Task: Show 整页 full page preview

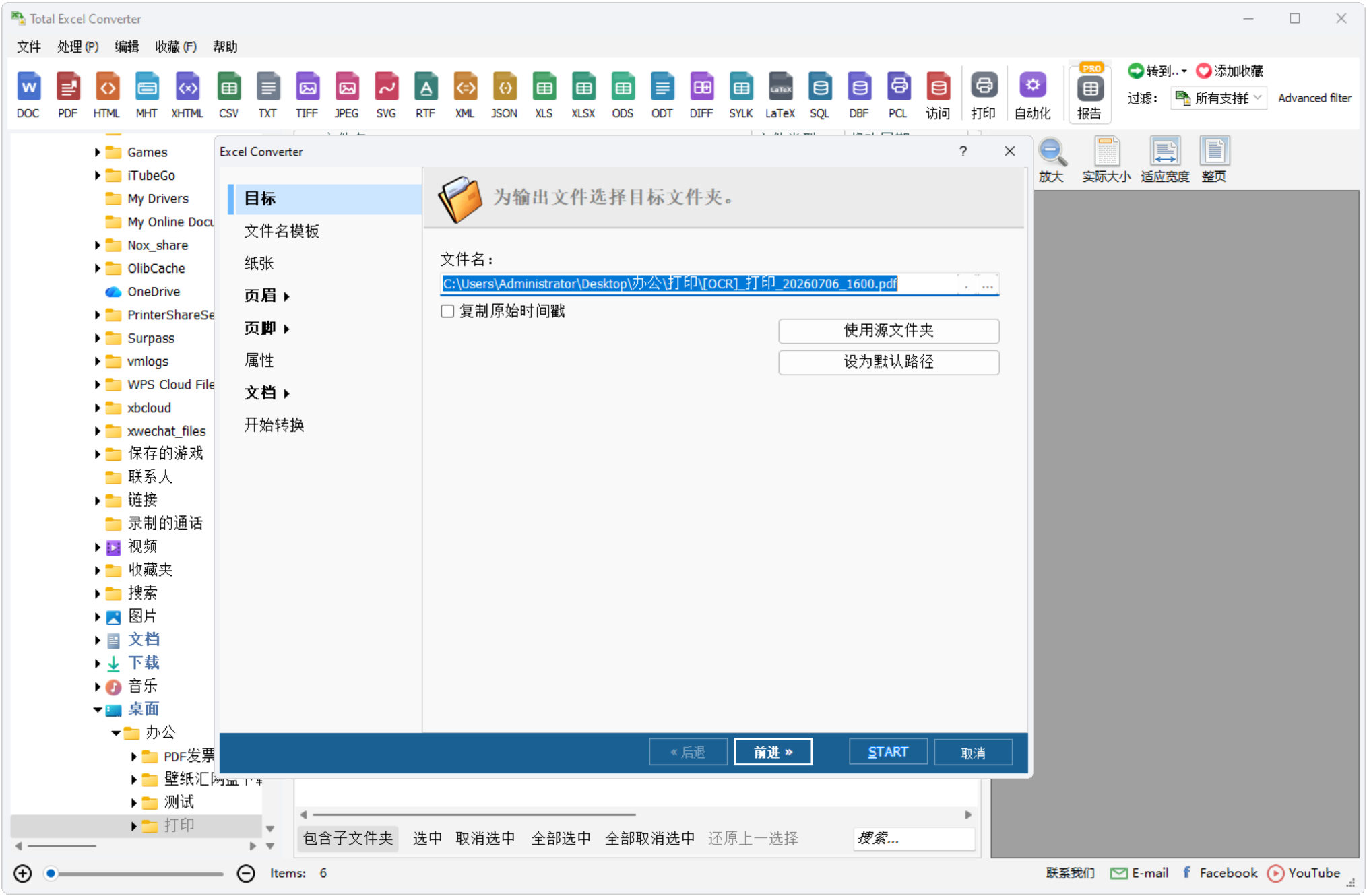Action: click(x=1214, y=160)
